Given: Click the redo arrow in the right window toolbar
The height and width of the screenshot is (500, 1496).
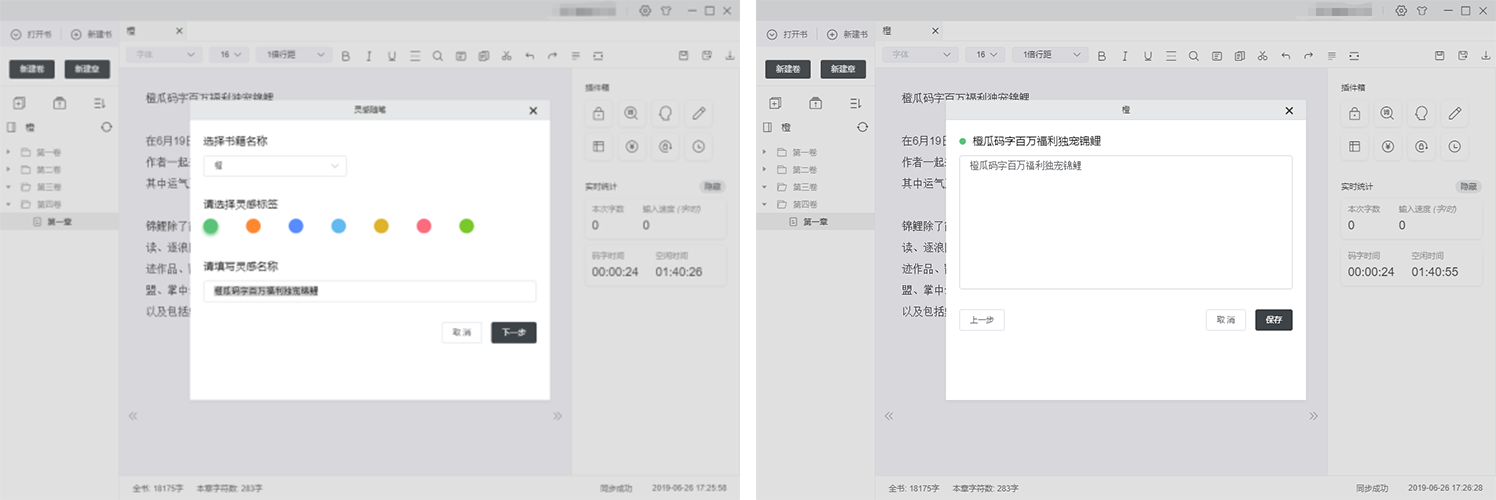Looking at the screenshot, I should click(1308, 55).
